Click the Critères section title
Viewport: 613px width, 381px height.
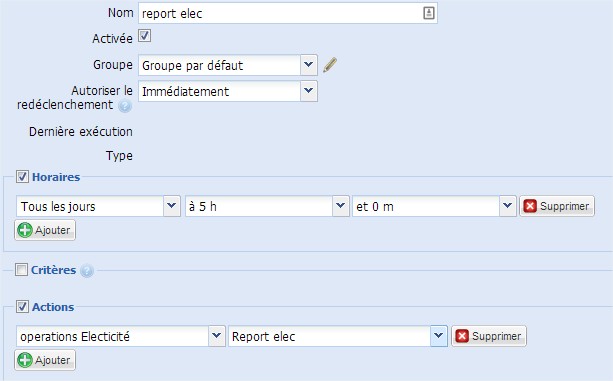coord(54,270)
